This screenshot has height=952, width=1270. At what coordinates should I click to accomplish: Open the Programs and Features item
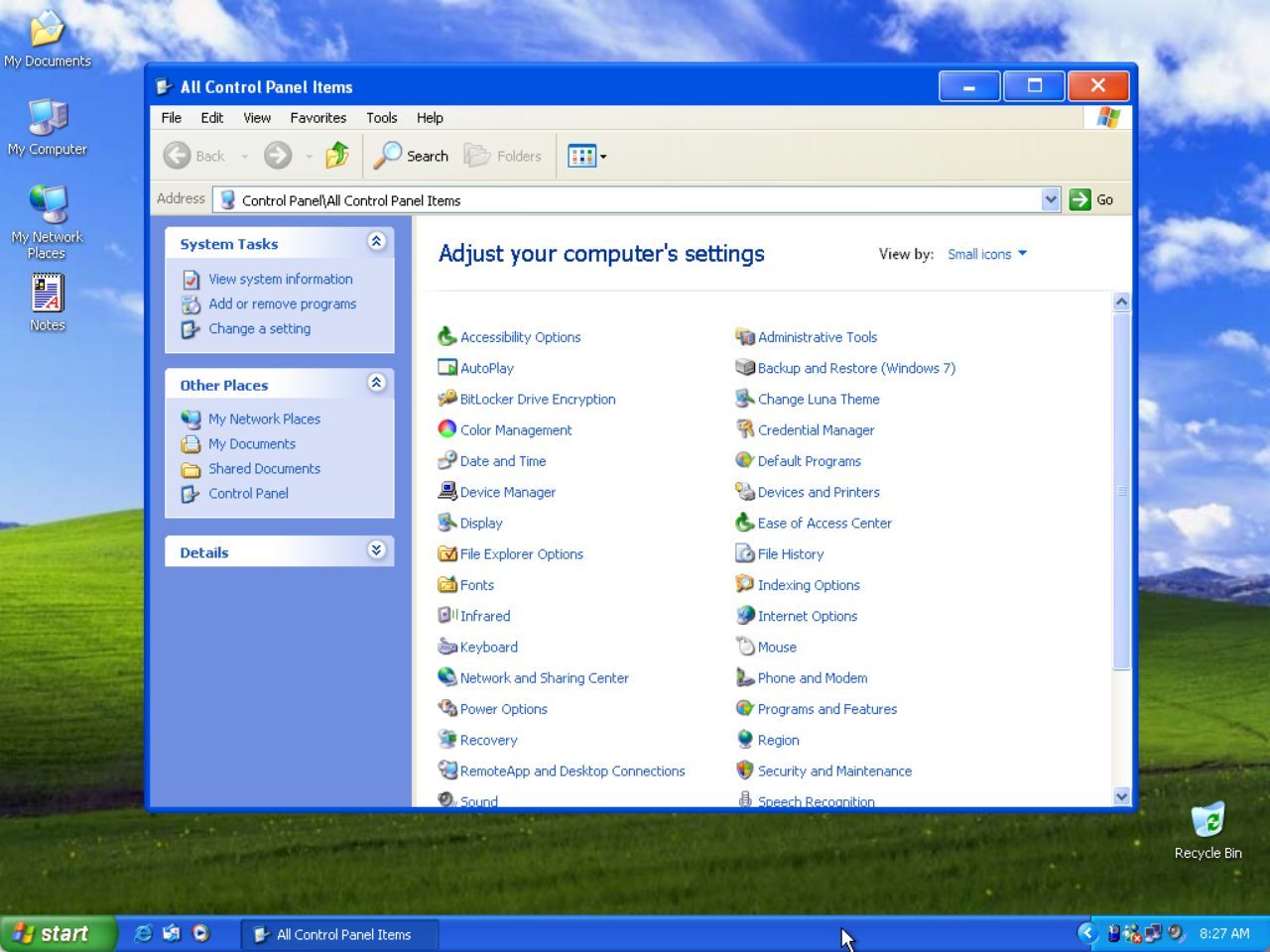[x=827, y=708]
